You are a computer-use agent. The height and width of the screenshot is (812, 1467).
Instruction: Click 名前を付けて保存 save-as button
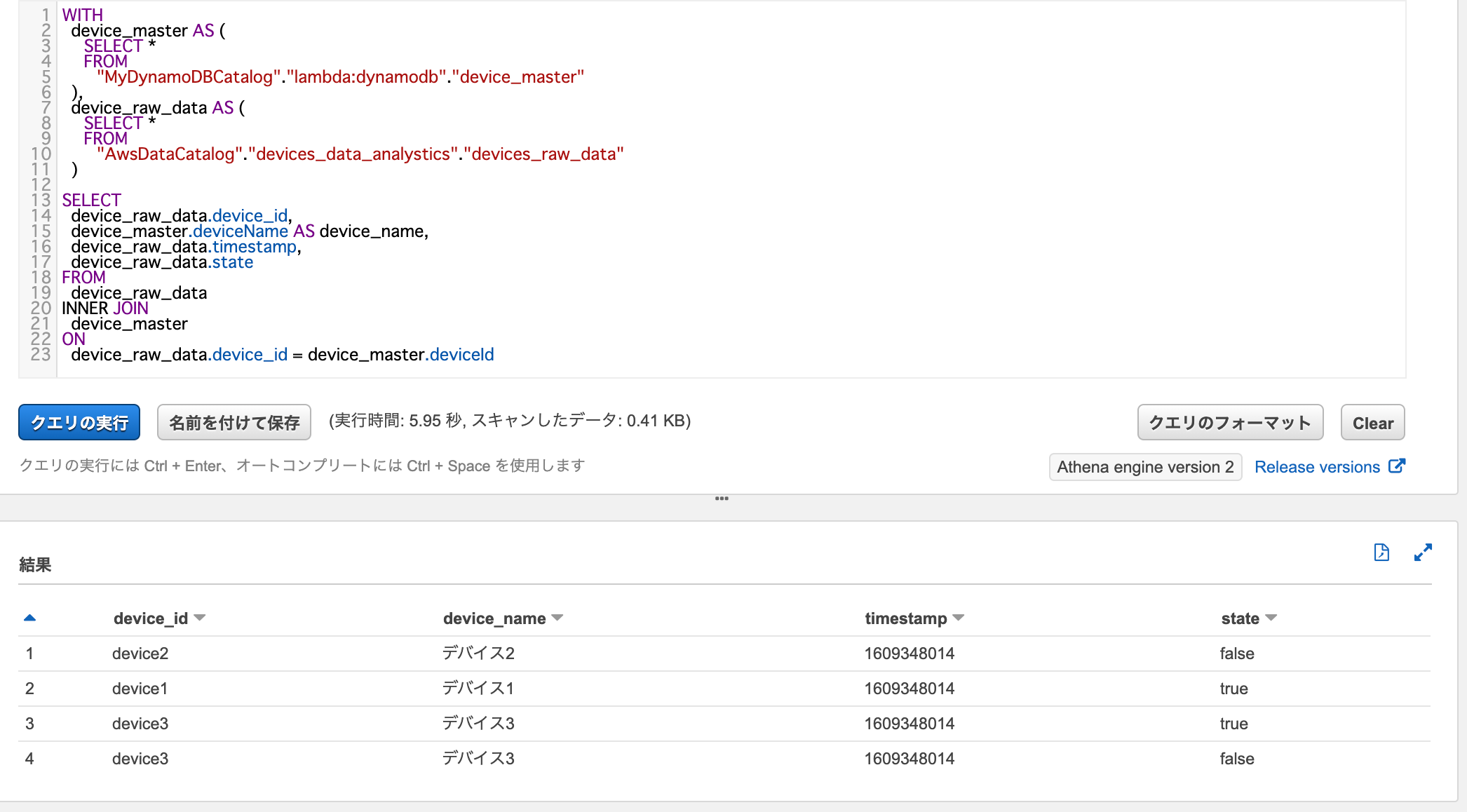click(234, 423)
